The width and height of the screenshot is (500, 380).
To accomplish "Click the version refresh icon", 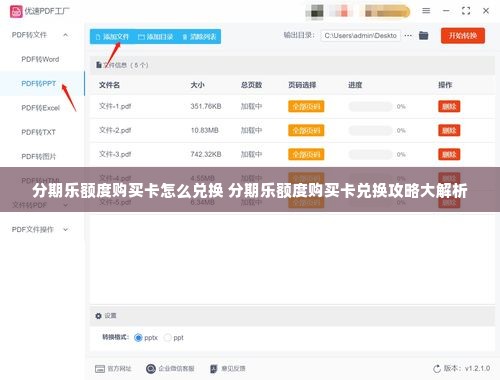I will [x=437, y=369].
